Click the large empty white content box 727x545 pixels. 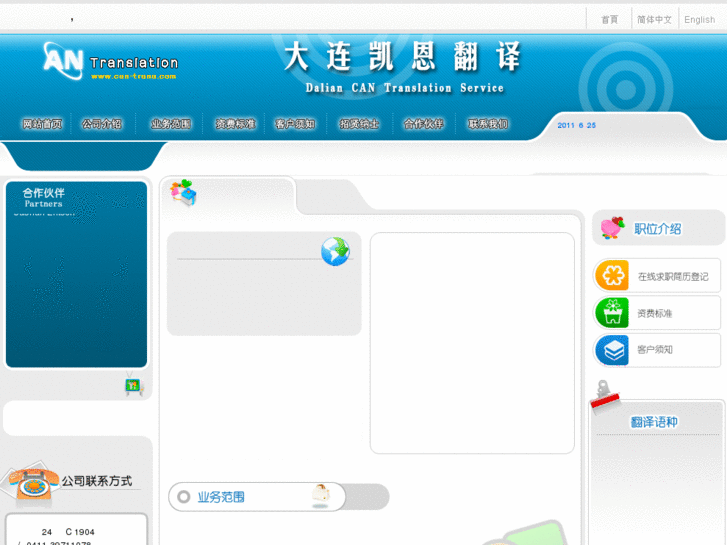pyautogui.click(x=472, y=343)
